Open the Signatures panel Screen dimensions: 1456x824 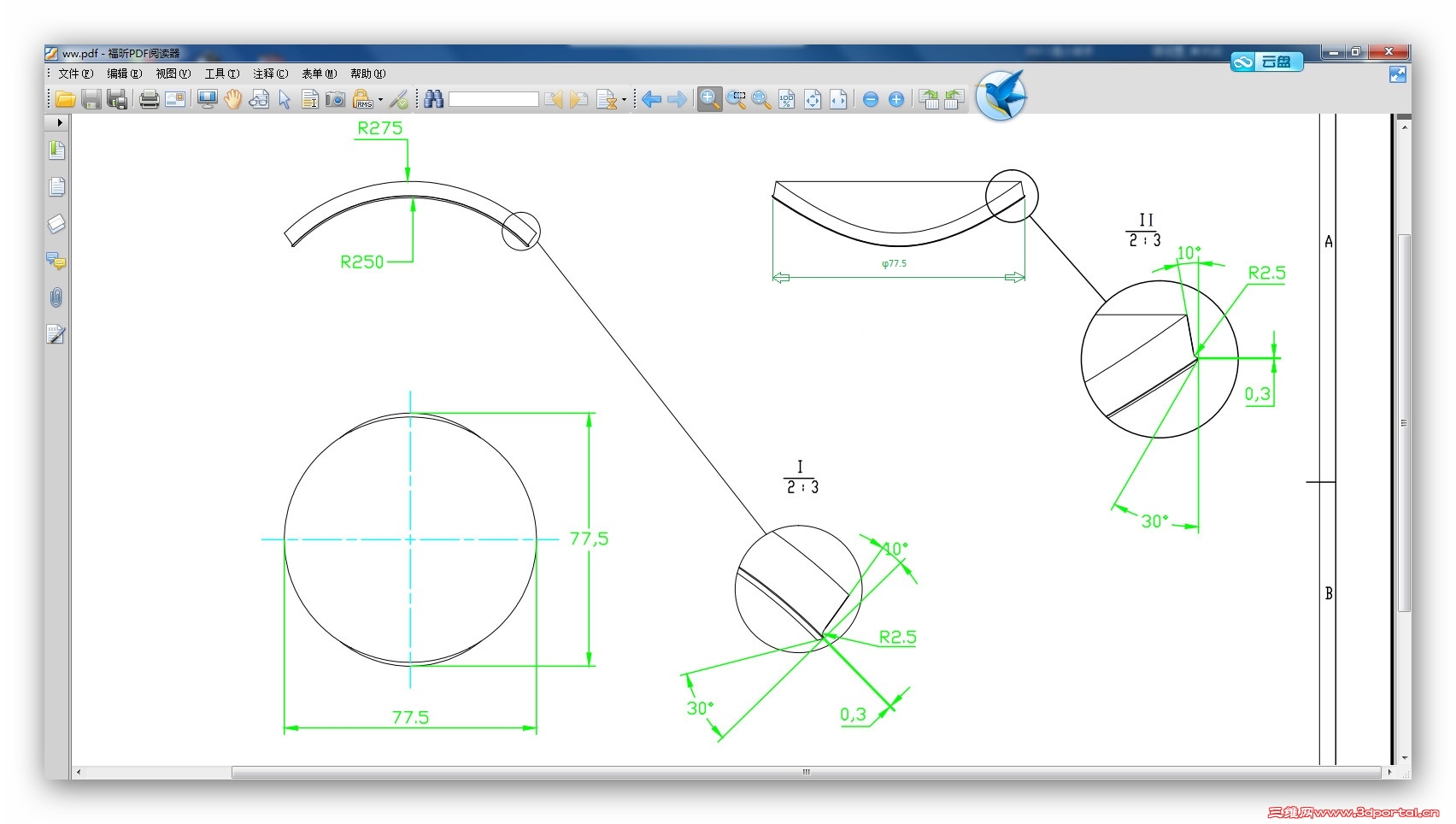coord(56,334)
